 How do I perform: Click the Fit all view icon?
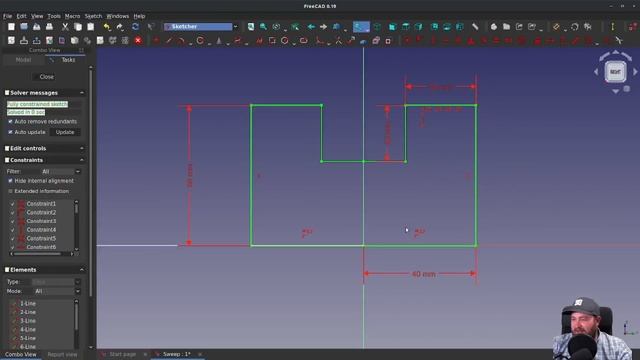(x=251, y=27)
